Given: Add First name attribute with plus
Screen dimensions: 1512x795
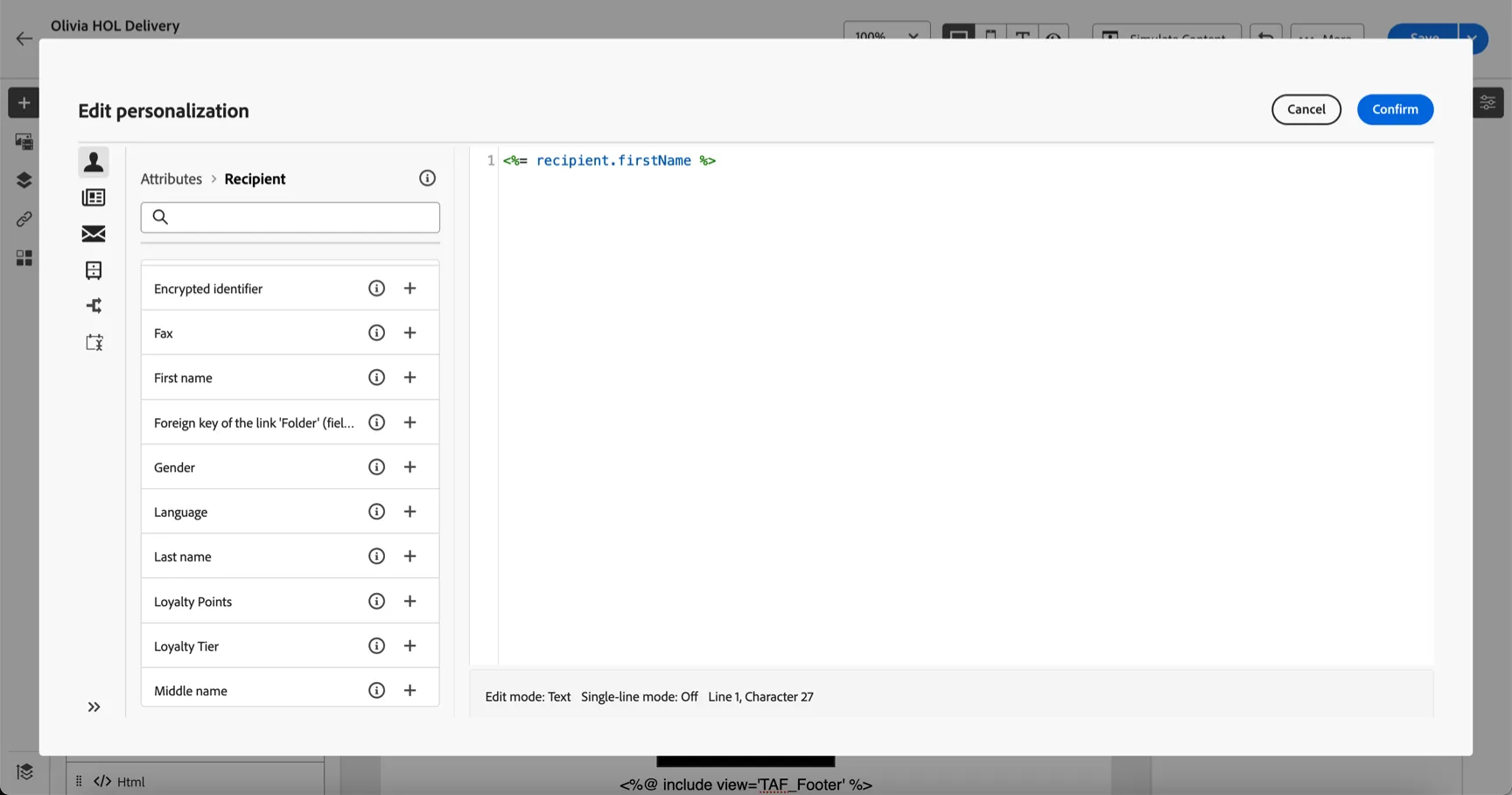Looking at the screenshot, I should (x=409, y=378).
